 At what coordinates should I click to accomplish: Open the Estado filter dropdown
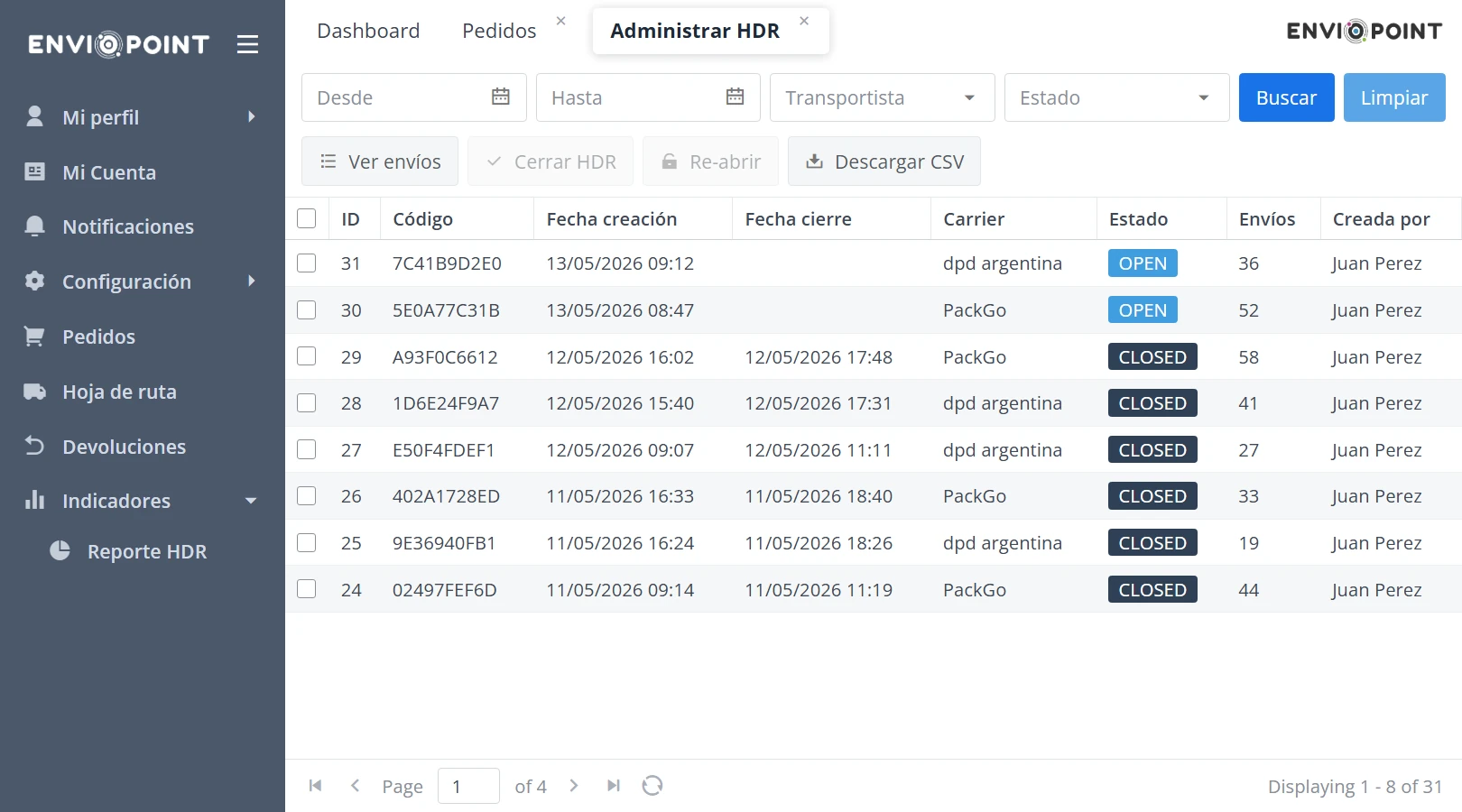(x=1116, y=97)
